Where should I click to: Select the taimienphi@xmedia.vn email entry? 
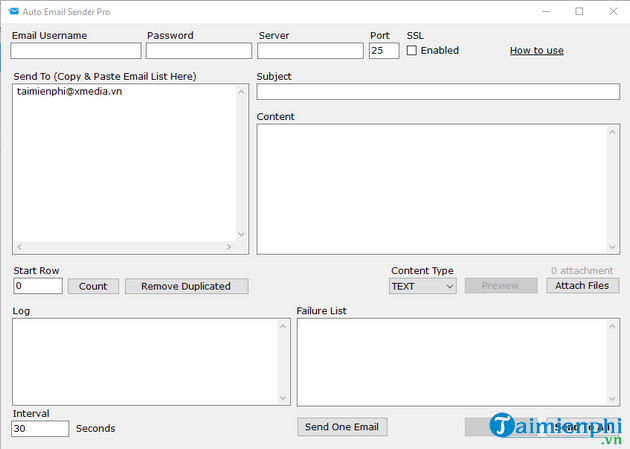pyautogui.click(x=70, y=92)
